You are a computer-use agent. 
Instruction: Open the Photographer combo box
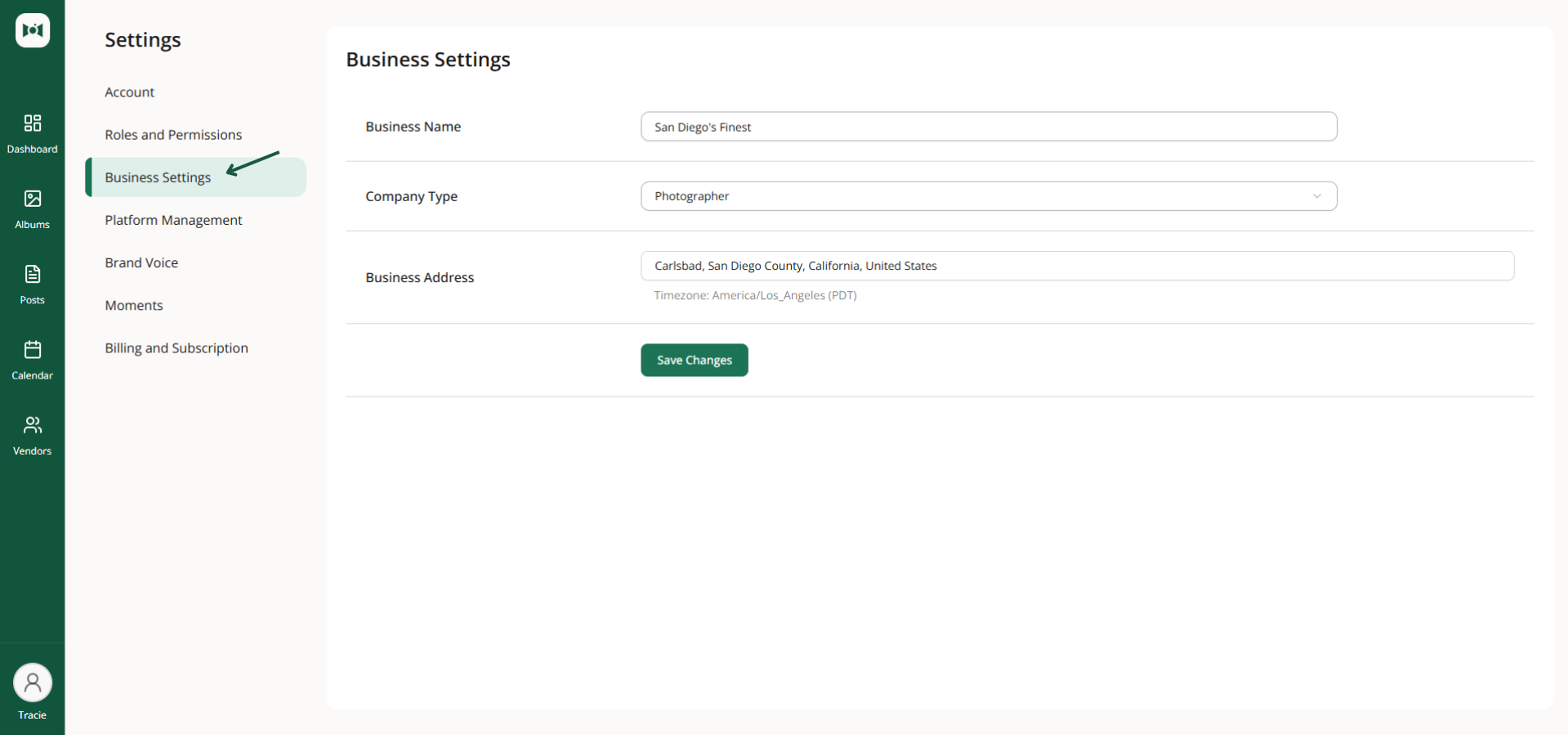(989, 196)
